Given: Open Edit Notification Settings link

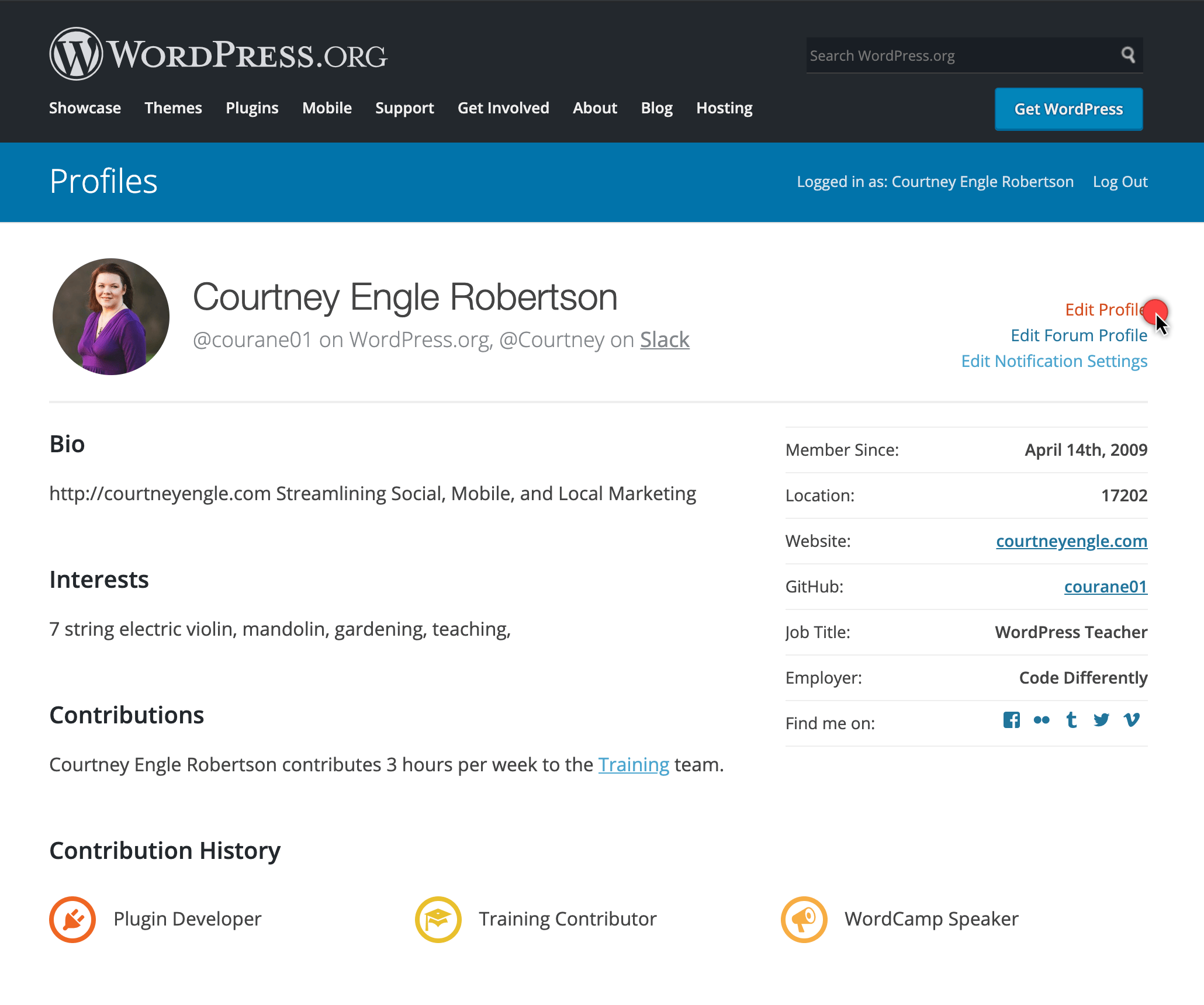Looking at the screenshot, I should (x=1054, y=361).
